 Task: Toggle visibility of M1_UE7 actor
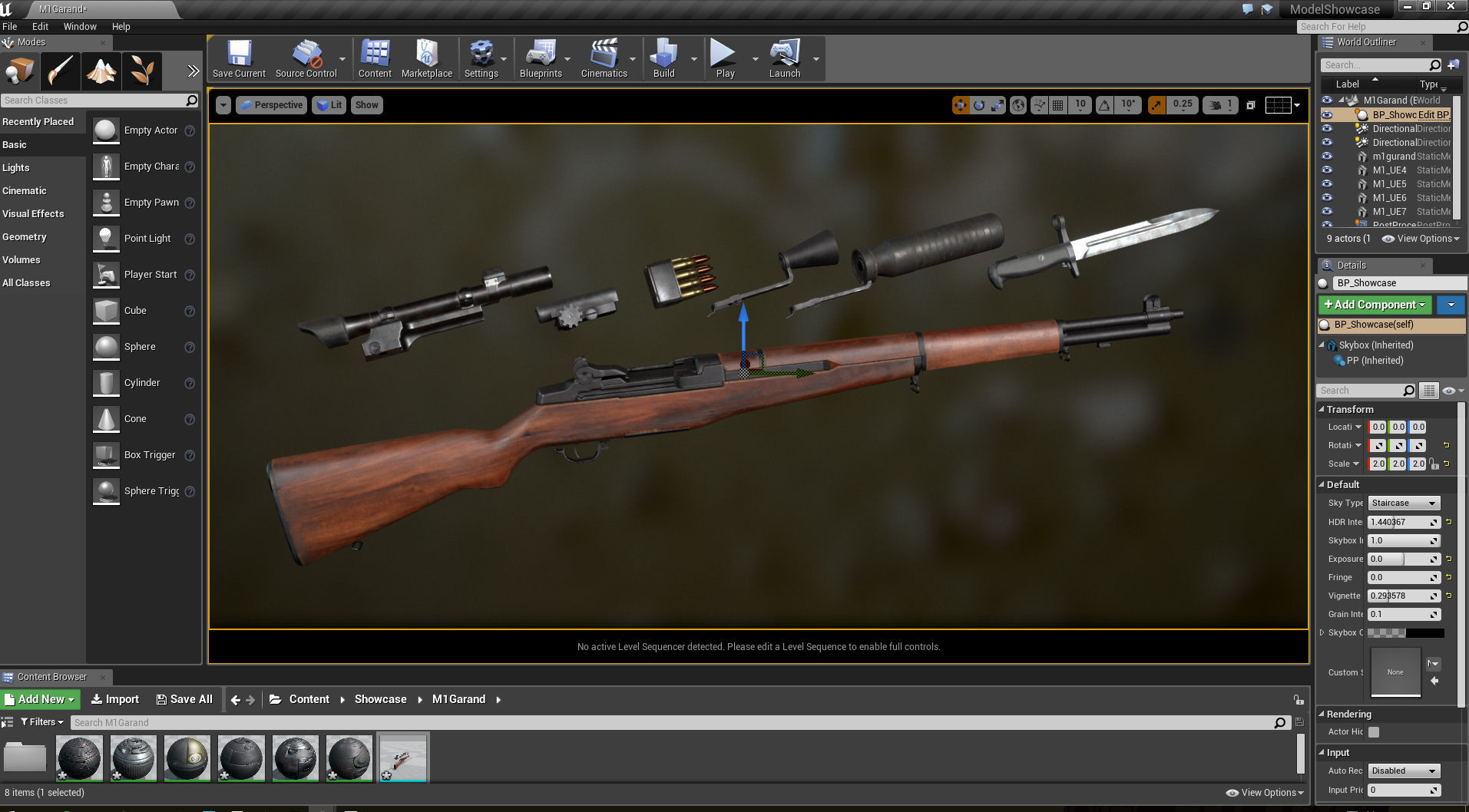pyautogui.click(x=1327, y=212)
